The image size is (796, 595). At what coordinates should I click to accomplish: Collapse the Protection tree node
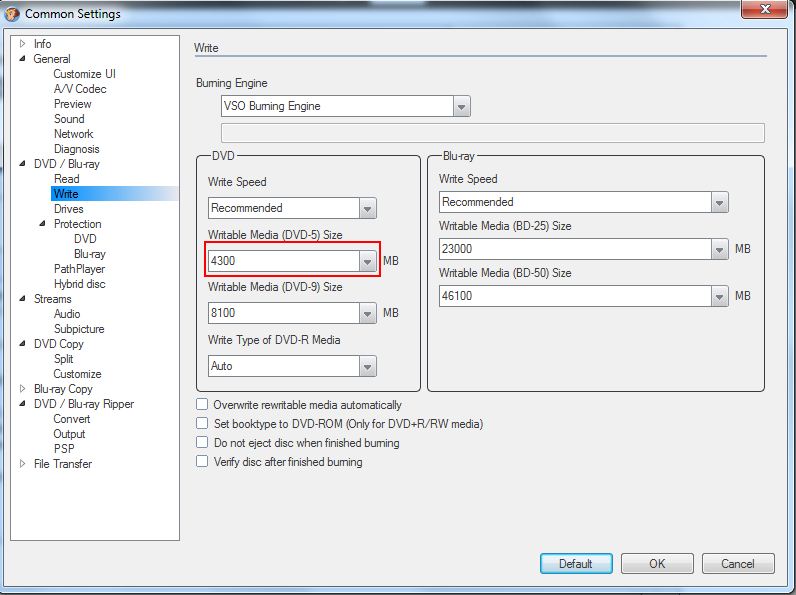pyautogui.click(x=43, y=223)
